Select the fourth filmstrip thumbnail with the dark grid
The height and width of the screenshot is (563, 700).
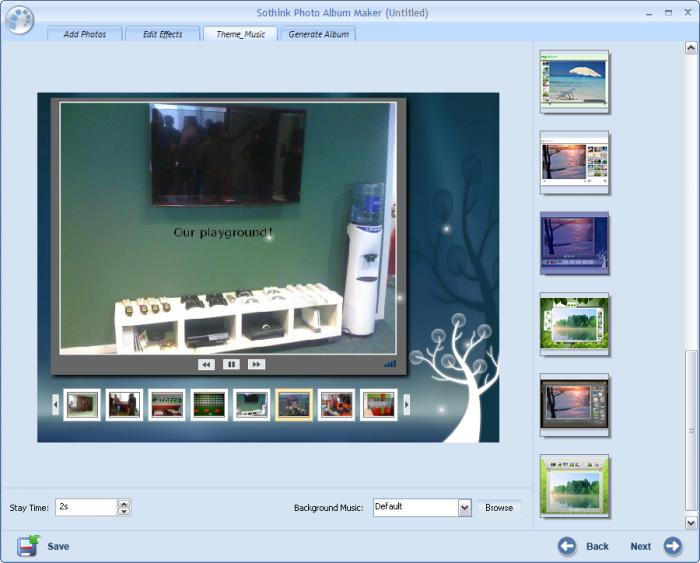click(x=209, y=405)
